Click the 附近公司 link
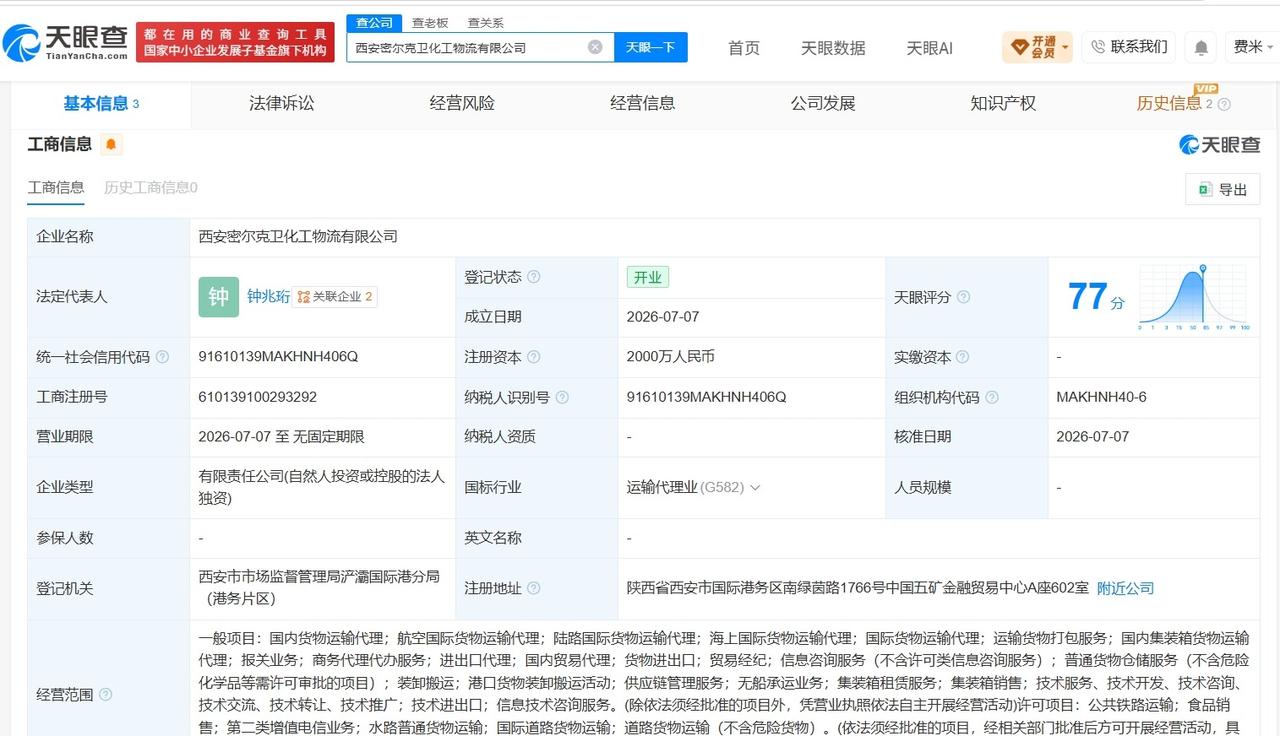Screen dimensions: 1280x736 click(x=1125, y=588)
